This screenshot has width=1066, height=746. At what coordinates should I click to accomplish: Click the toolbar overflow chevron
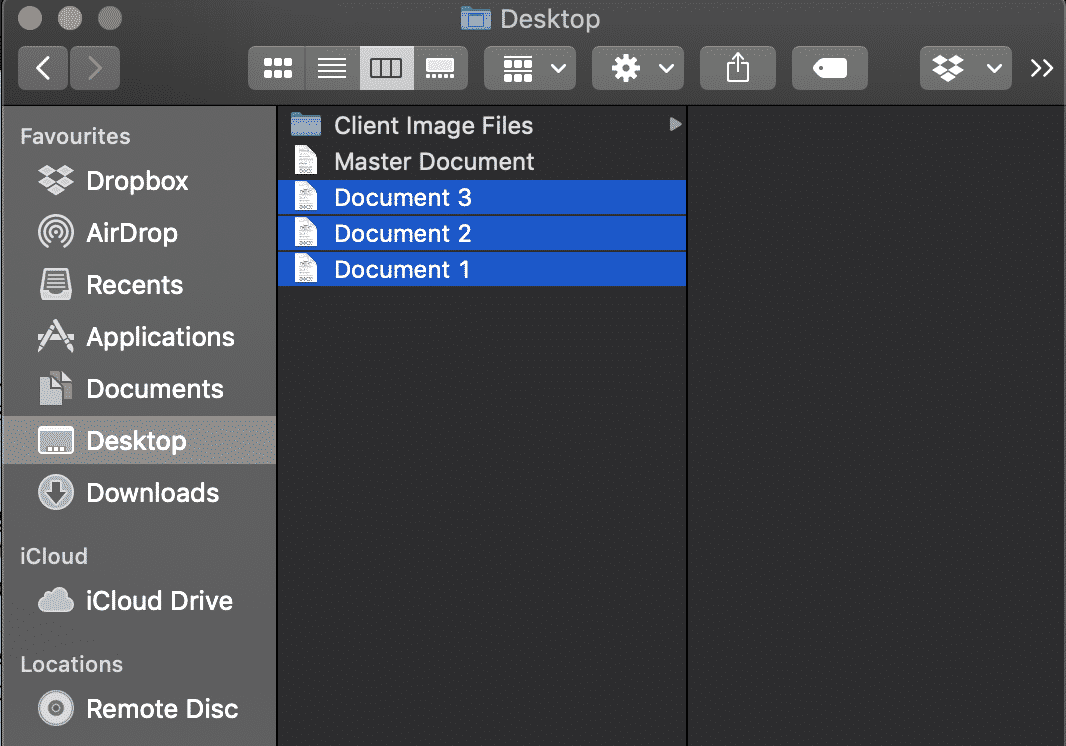pos(1042,67)
